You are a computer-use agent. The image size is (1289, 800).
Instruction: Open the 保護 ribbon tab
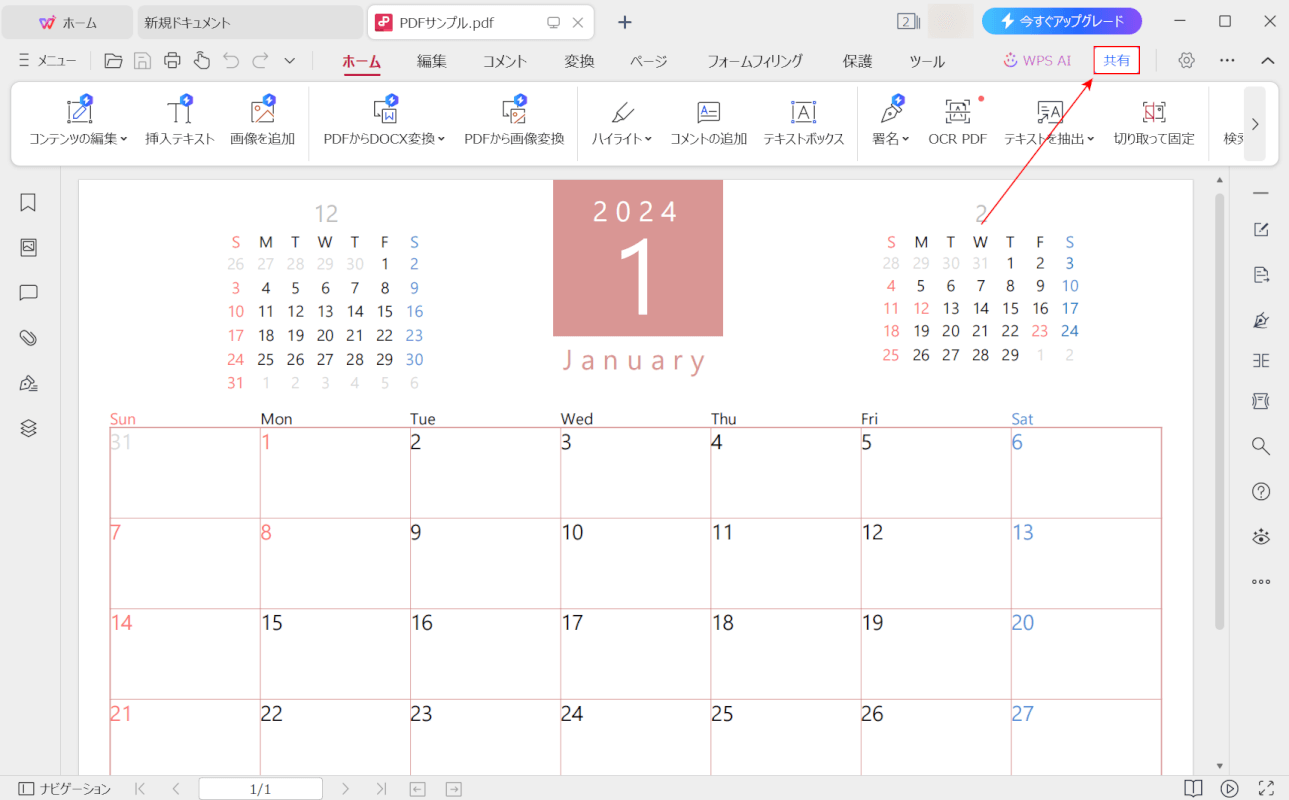click(857, 61)
